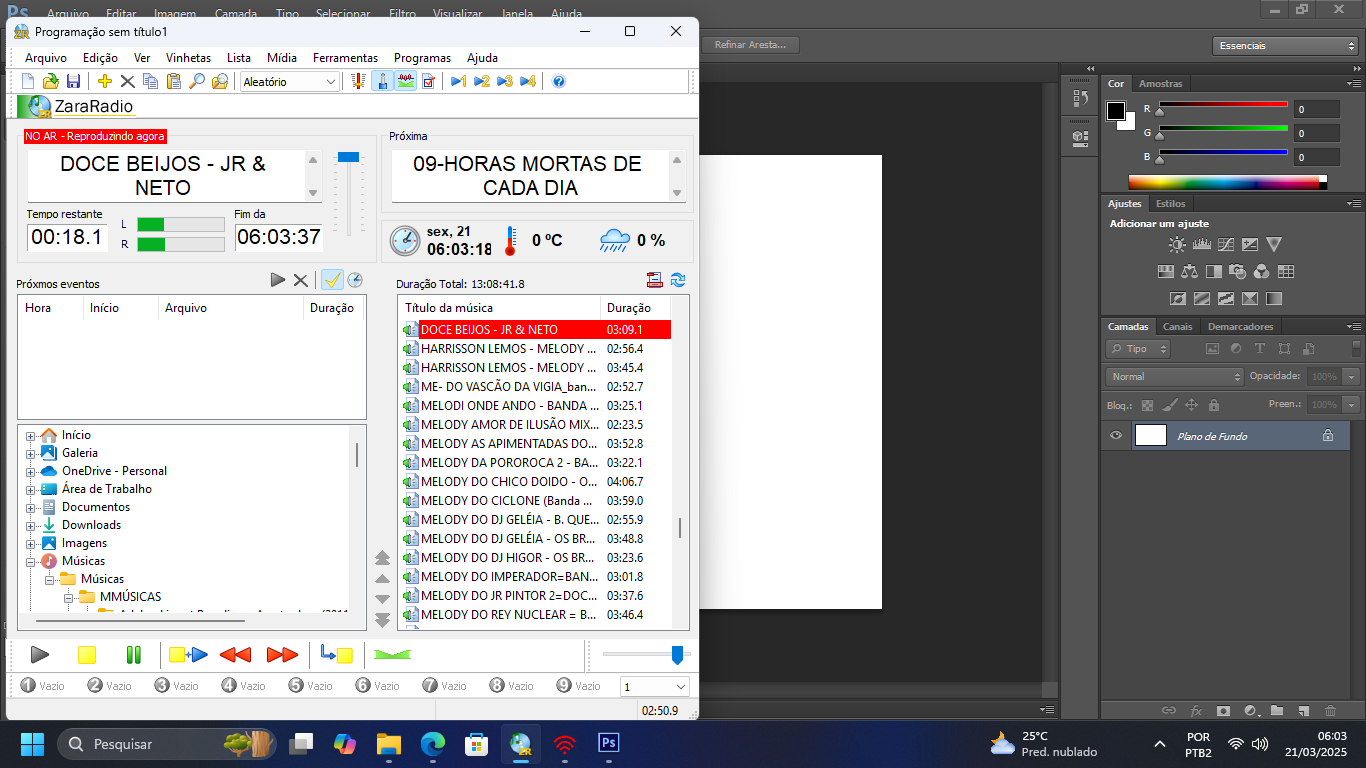Open the Arquivo menu in ZaraRadio

click(46, 58)
